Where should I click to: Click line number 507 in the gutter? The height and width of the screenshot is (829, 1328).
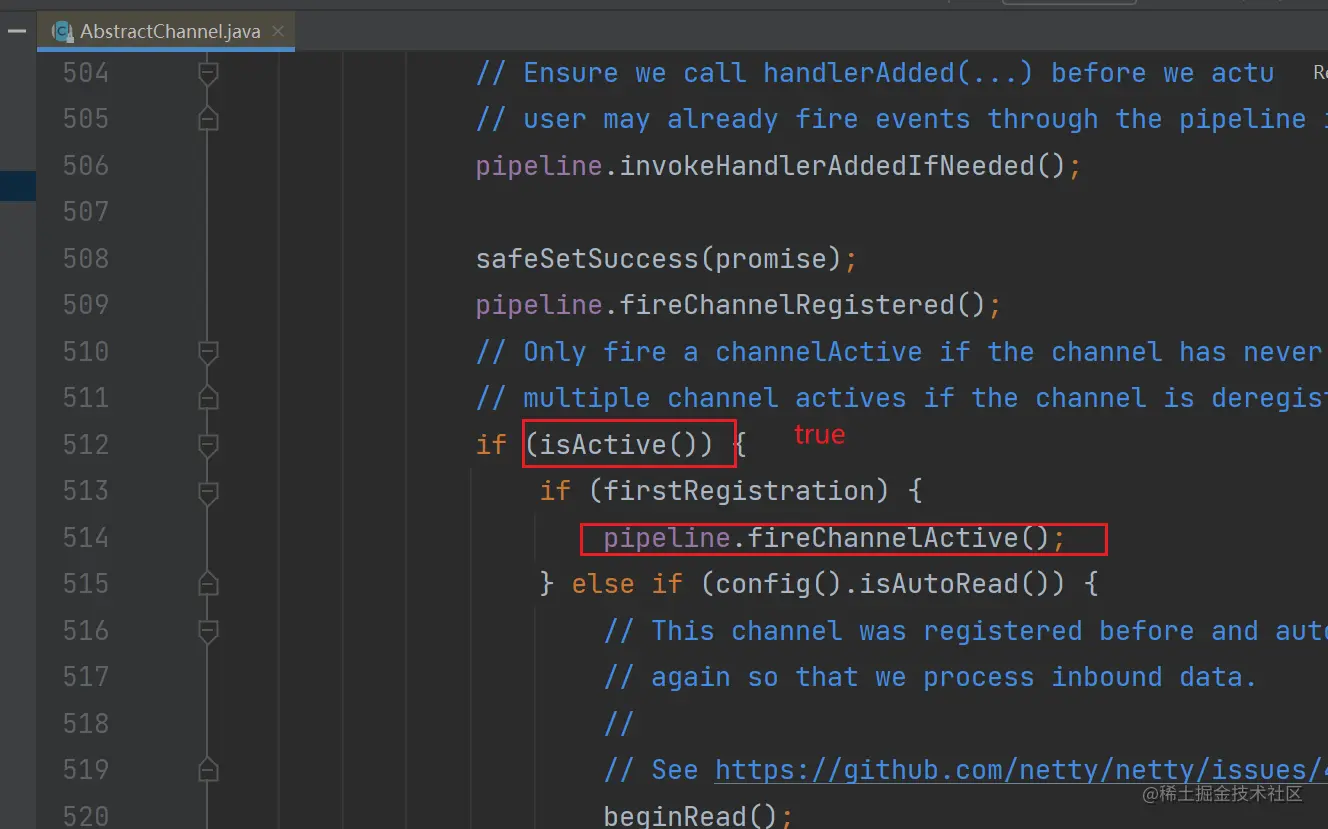[x=86, y=212]
